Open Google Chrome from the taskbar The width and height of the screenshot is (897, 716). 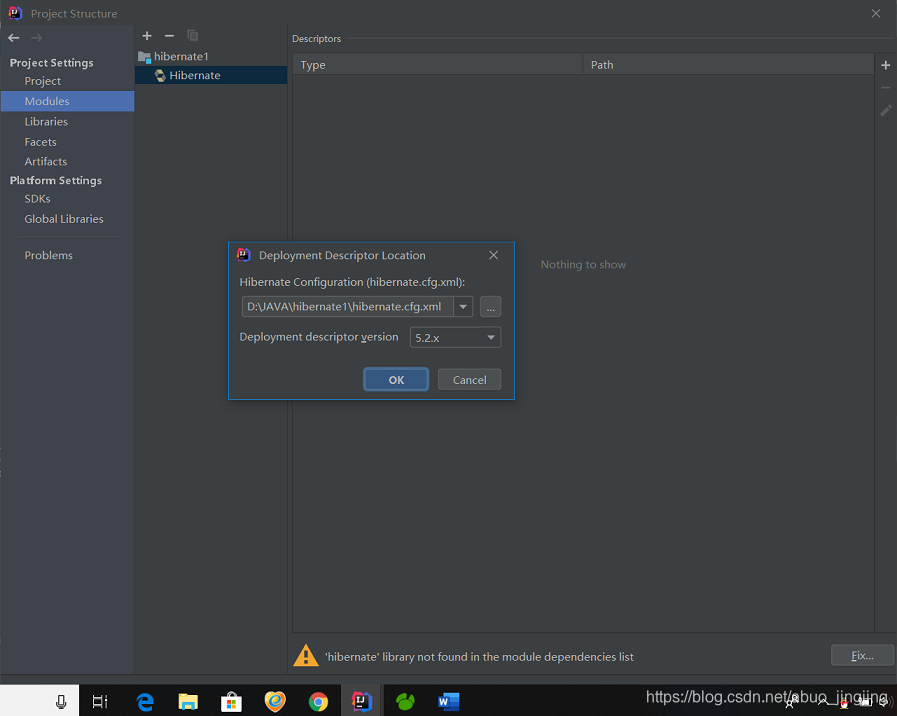pyautogui.click(x=318, y=702)
